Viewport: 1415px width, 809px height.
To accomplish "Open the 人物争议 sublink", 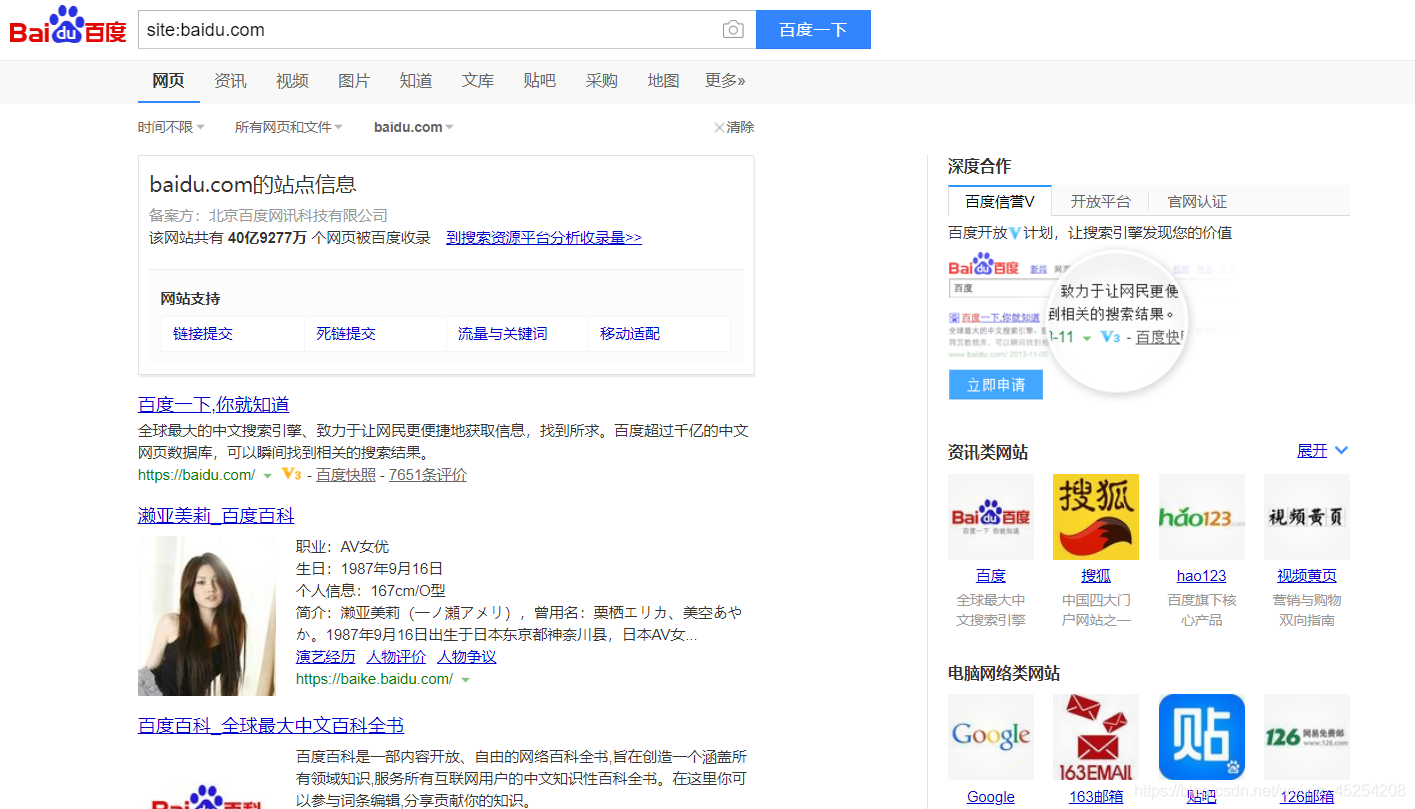I will click(466, 657).
